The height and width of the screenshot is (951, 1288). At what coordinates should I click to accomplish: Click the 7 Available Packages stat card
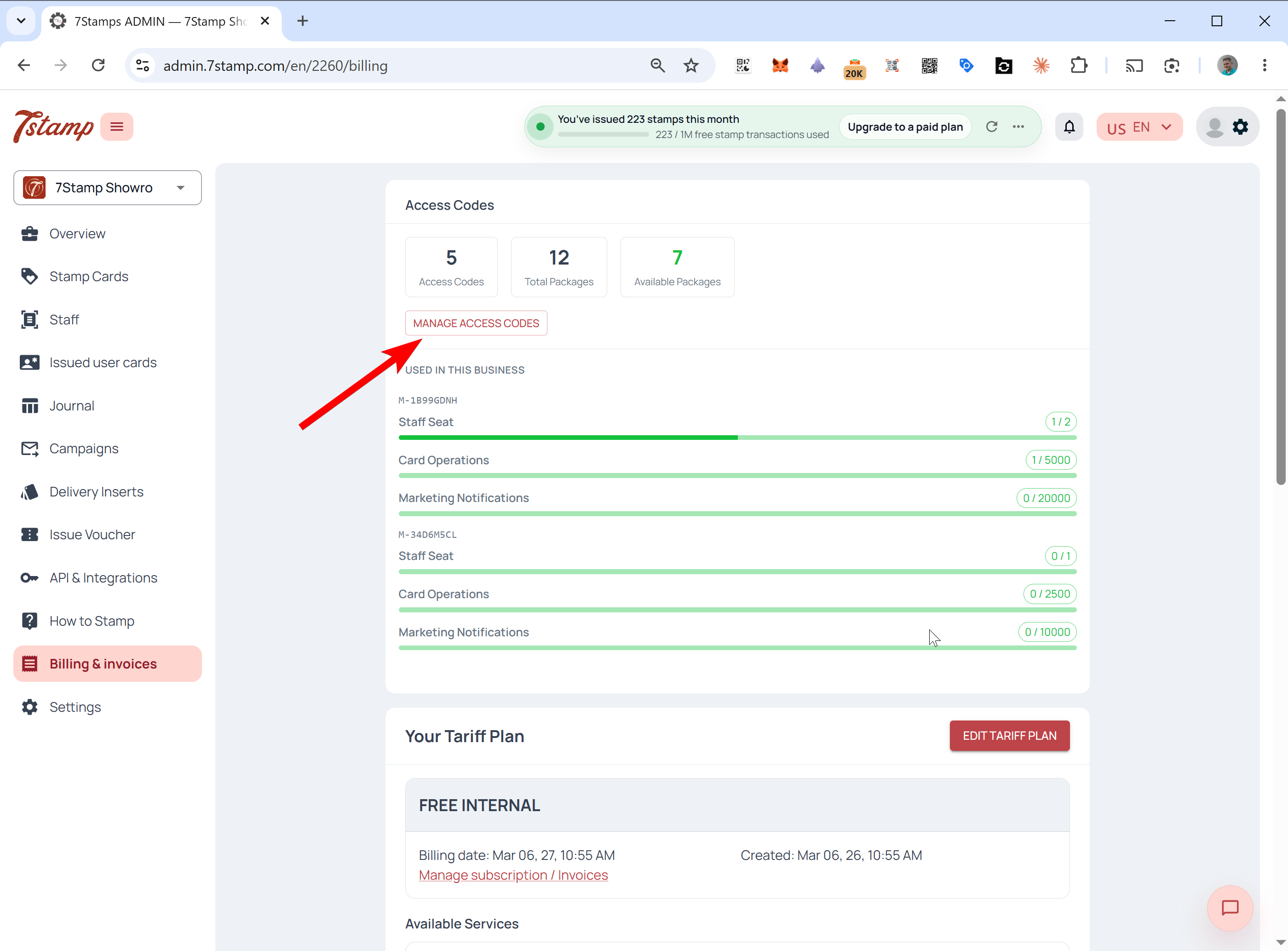coord(678,267)
